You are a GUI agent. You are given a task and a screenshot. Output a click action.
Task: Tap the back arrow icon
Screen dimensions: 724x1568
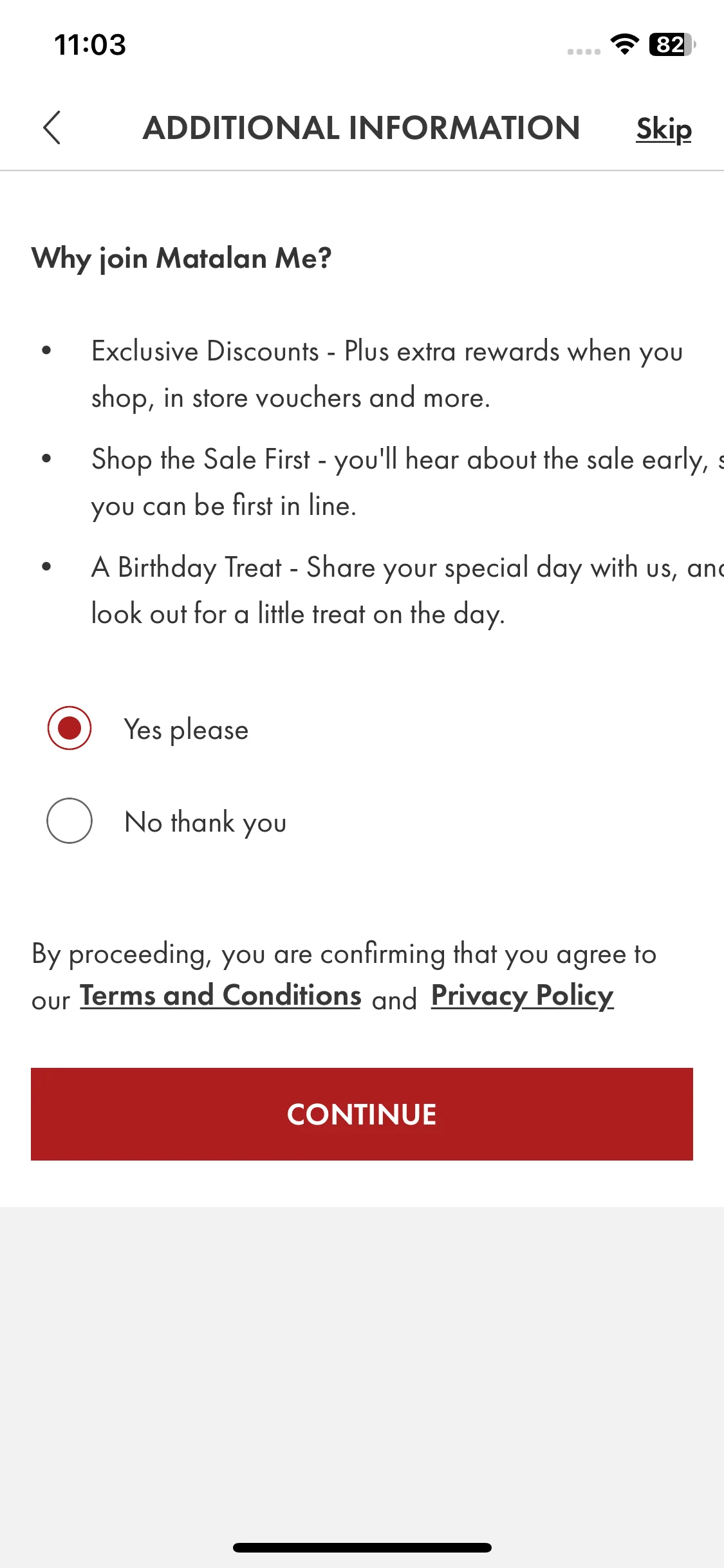[x=52, y=127]
